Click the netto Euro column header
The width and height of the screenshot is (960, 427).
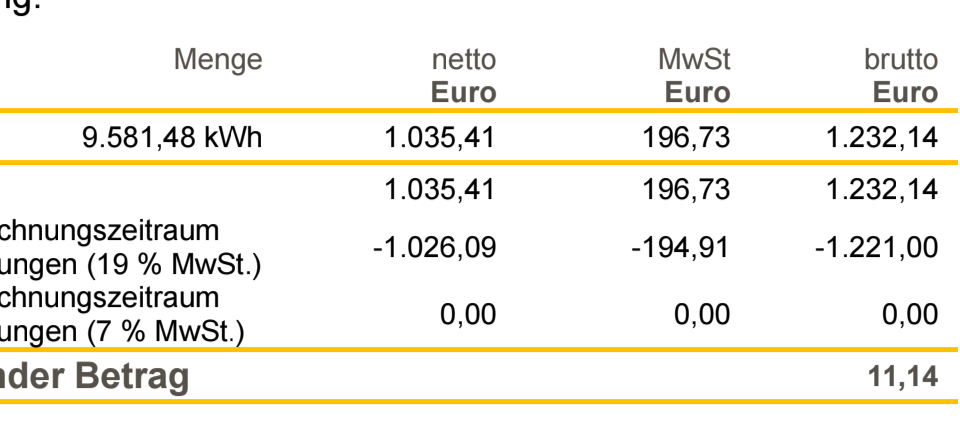(463, 77)
